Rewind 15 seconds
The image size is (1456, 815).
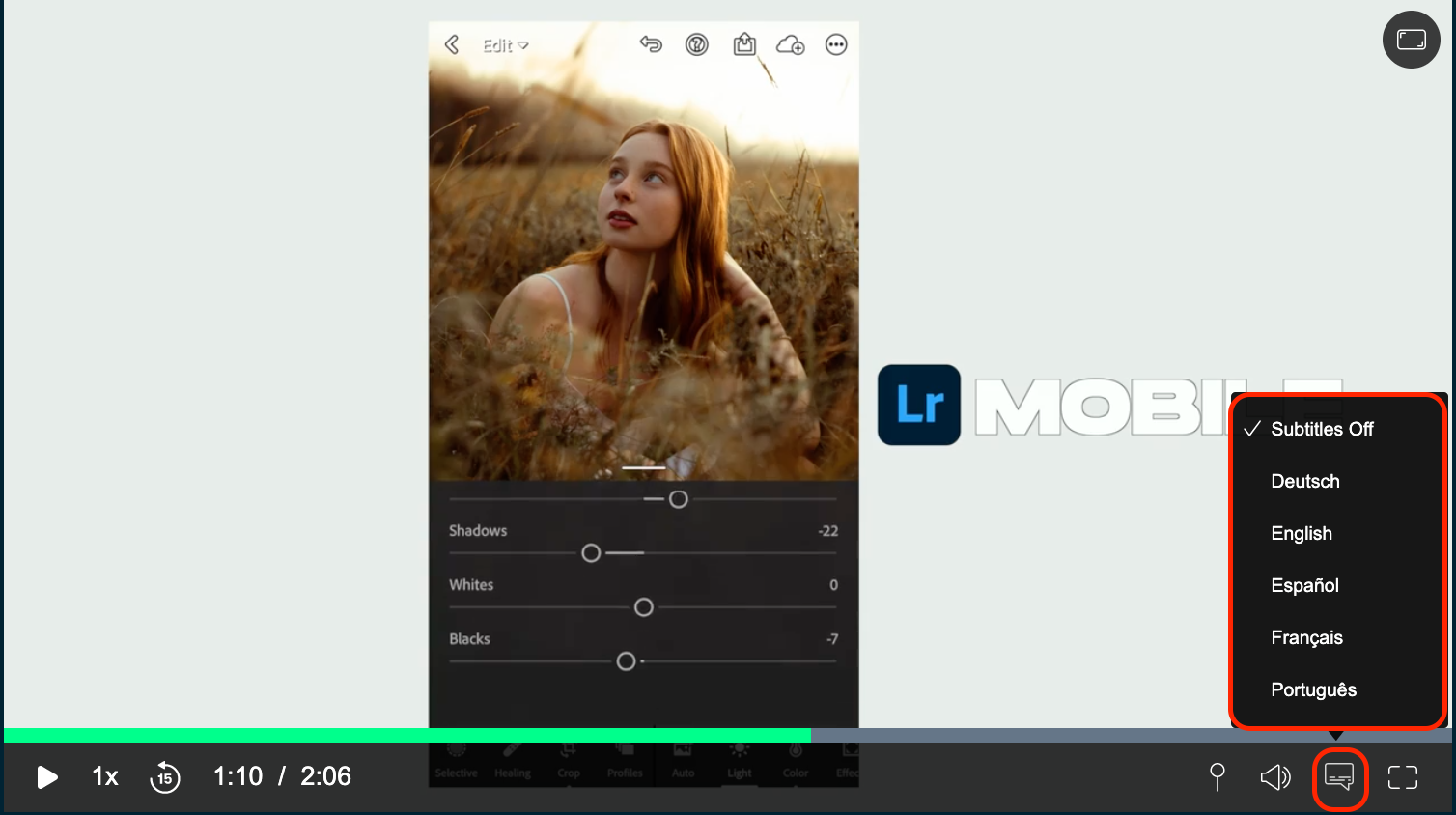(165, 777)
